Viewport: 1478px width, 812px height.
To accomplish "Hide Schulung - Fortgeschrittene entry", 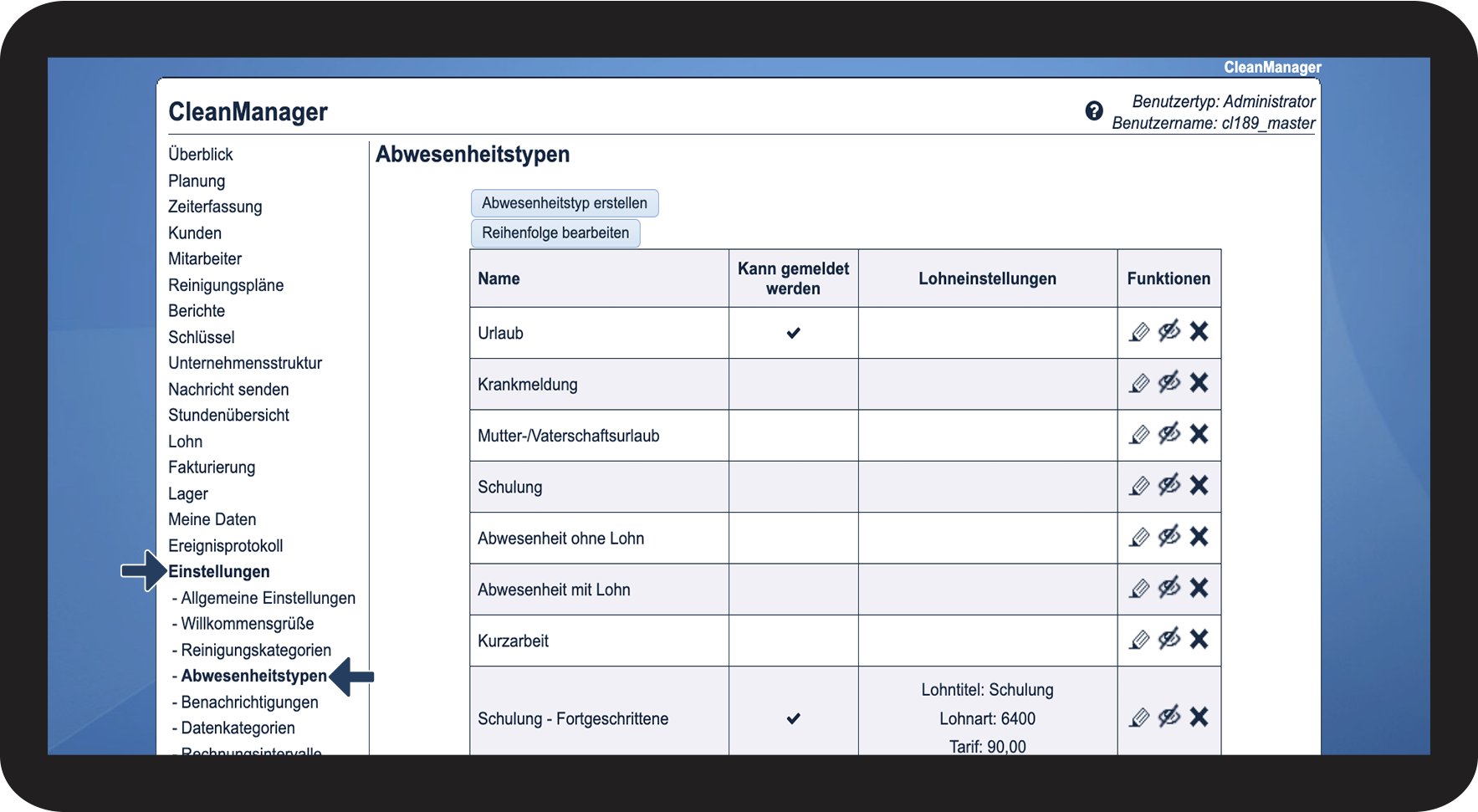I will coord(1169,716).
